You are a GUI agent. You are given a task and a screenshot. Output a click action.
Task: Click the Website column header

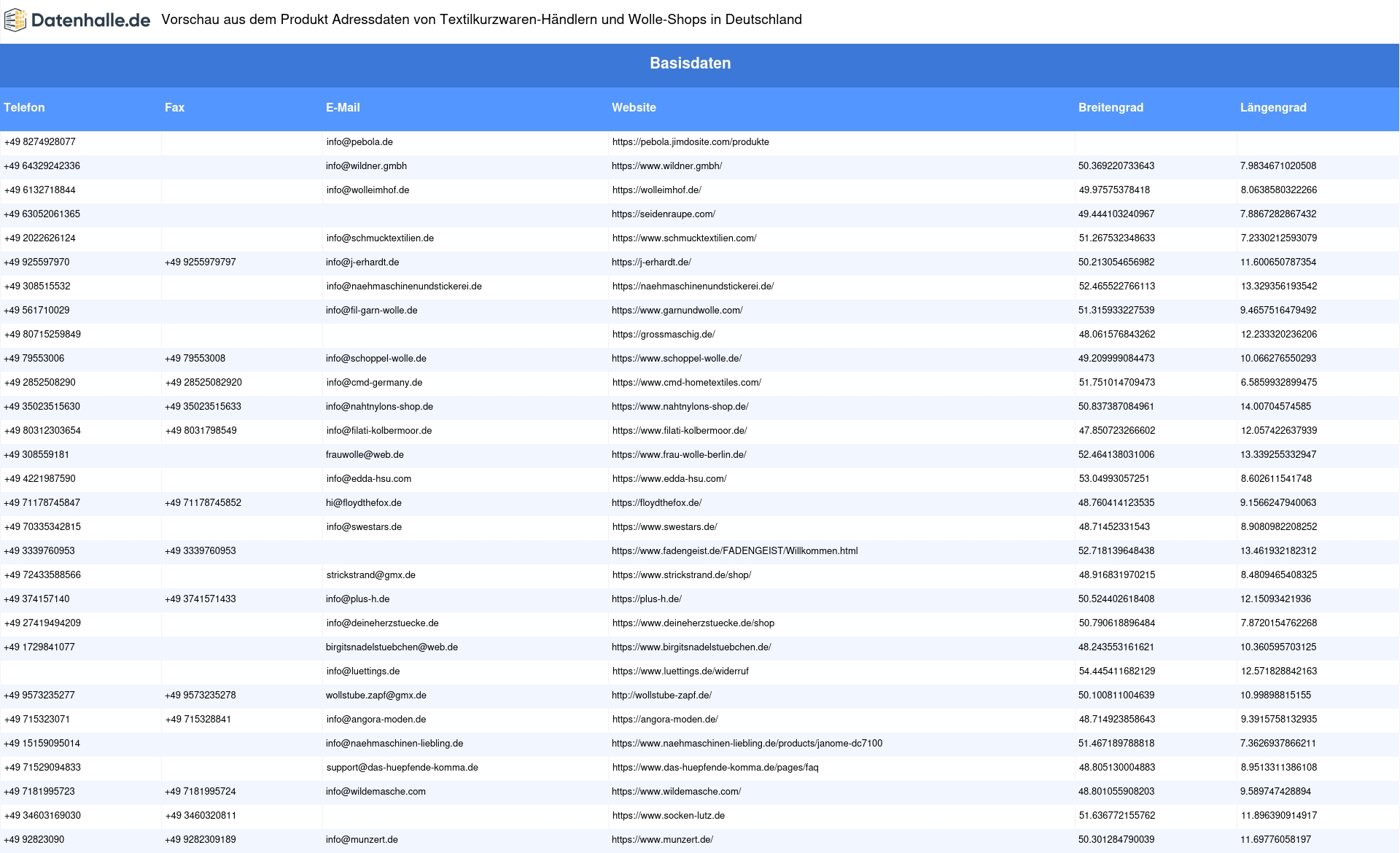tap(634, 108)
